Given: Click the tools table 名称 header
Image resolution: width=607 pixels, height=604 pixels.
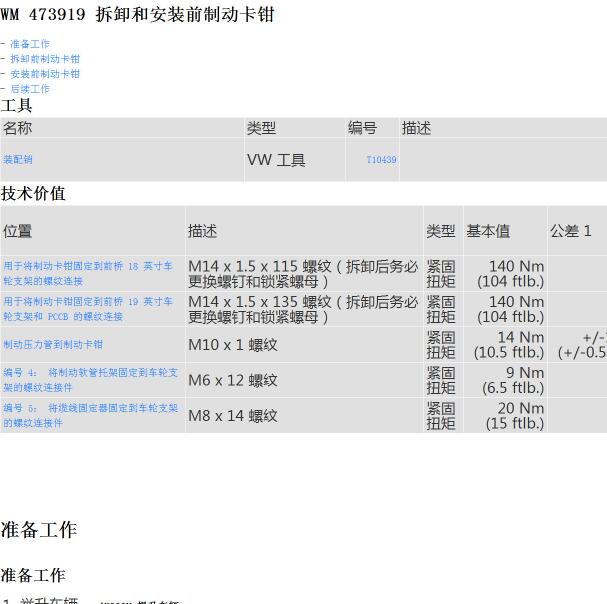Looking at the screenshot, I should coord(17,128).
